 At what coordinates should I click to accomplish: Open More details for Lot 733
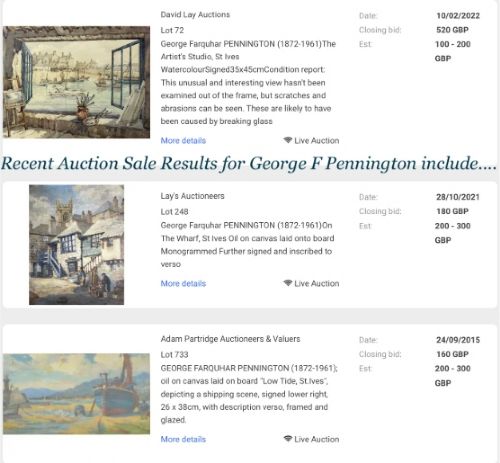coord(183,439)
